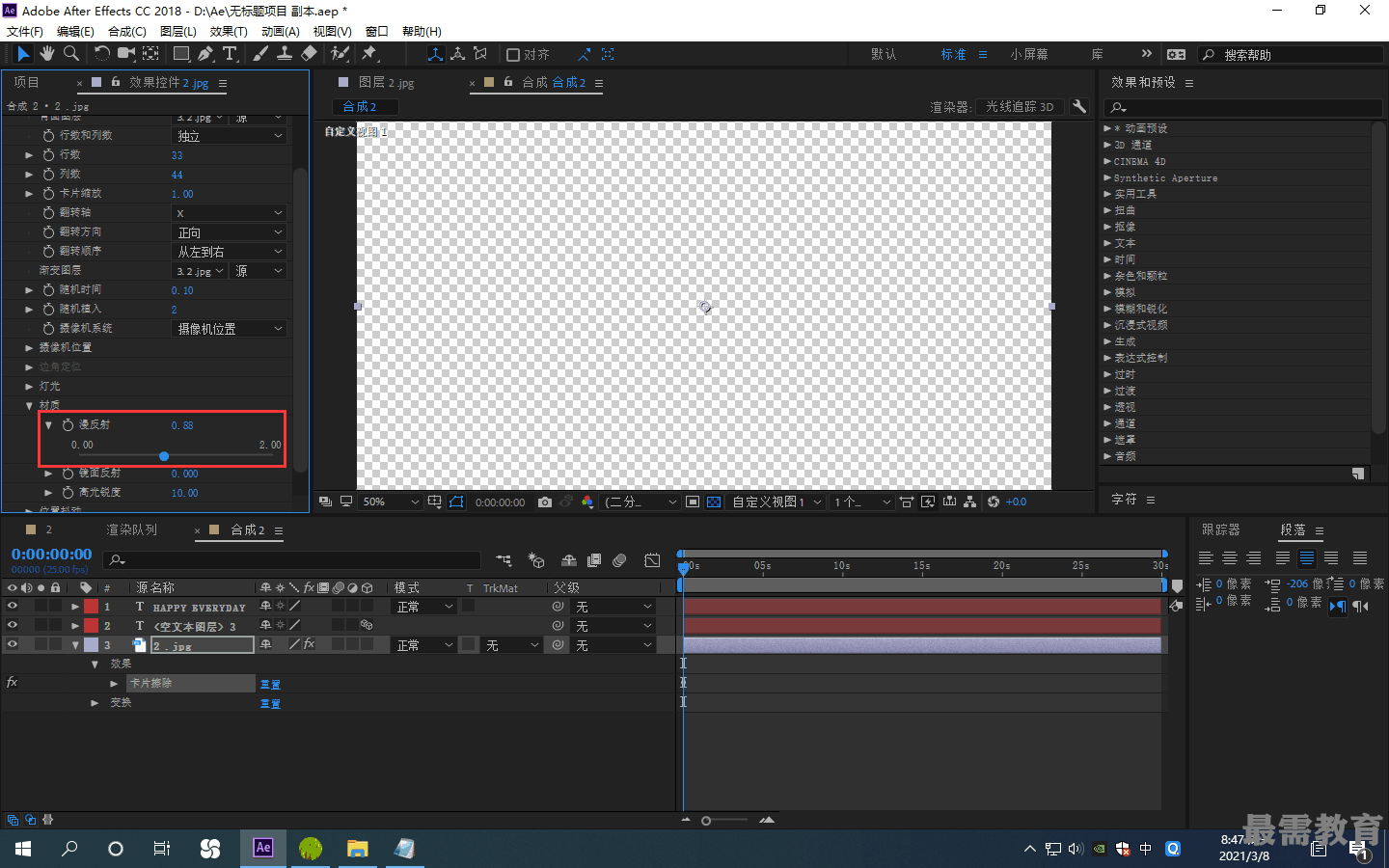Select the Pen tool
Image resolution: width=1389 pixels, height=868 pixels.
[x=205, y=54]
